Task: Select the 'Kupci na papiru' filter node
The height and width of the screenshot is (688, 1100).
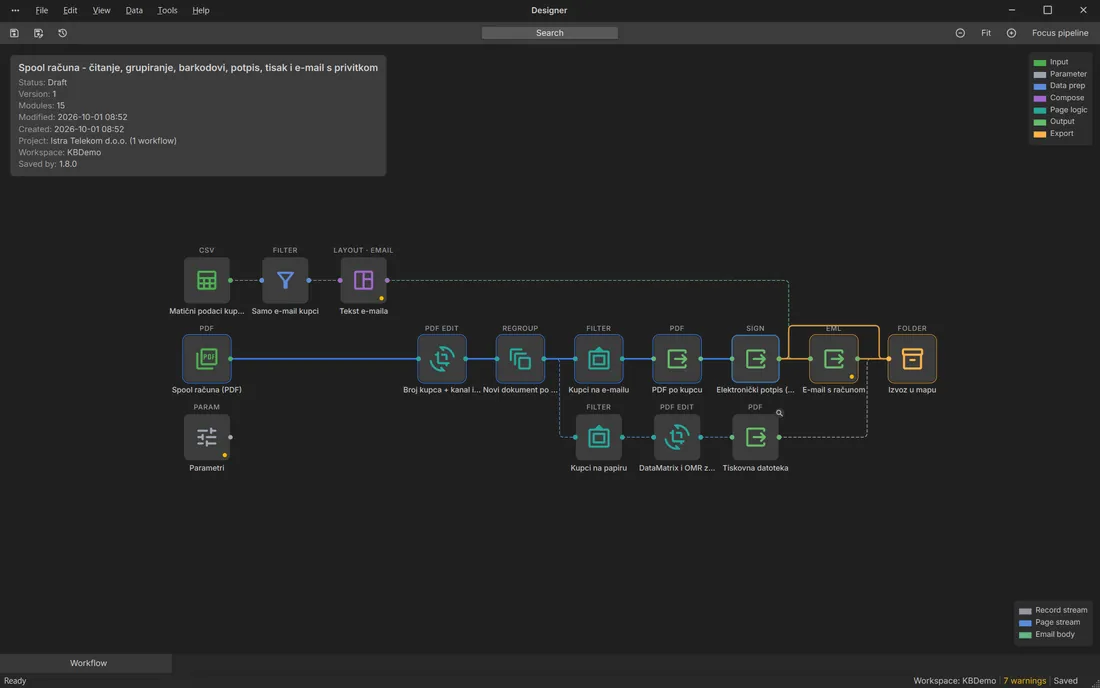Action: [598, 437]
